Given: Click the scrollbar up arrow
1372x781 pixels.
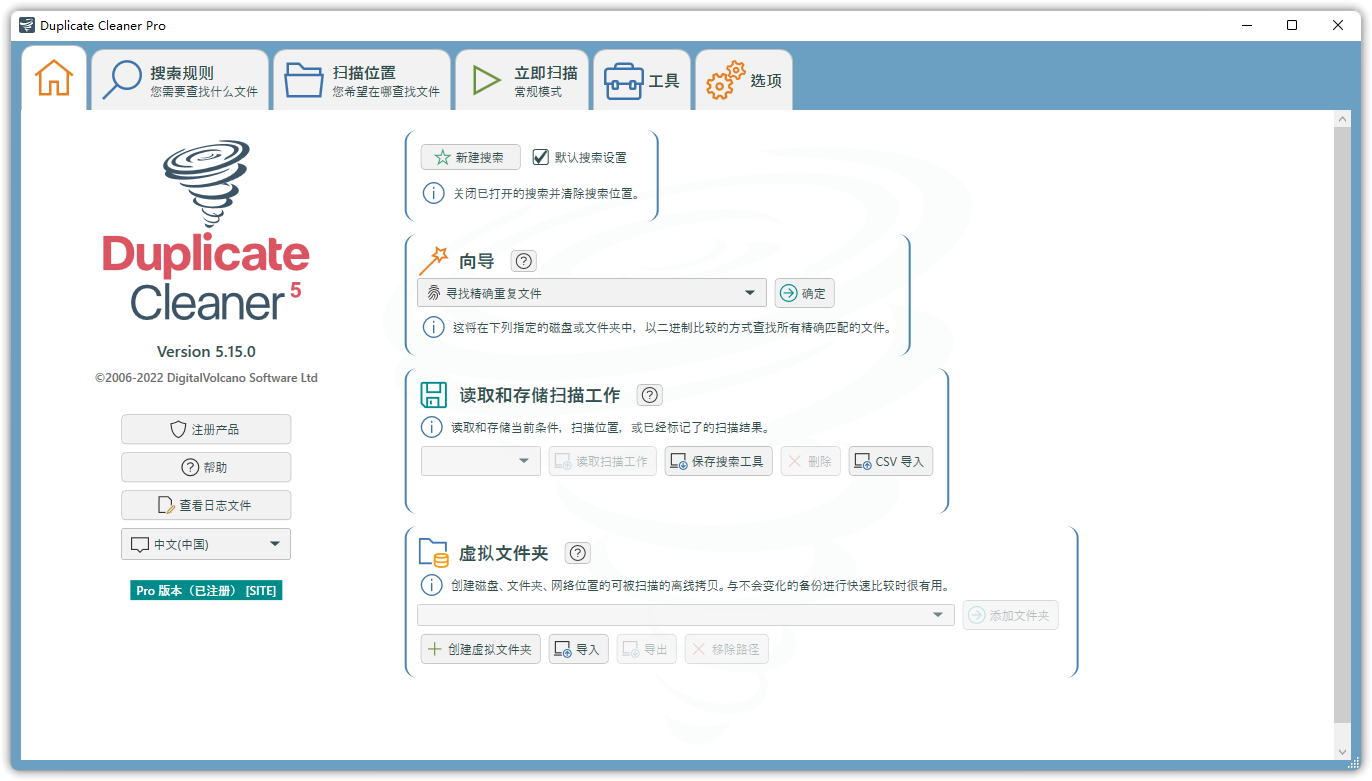Looking at the screenshot, I should click(1342, 118).
